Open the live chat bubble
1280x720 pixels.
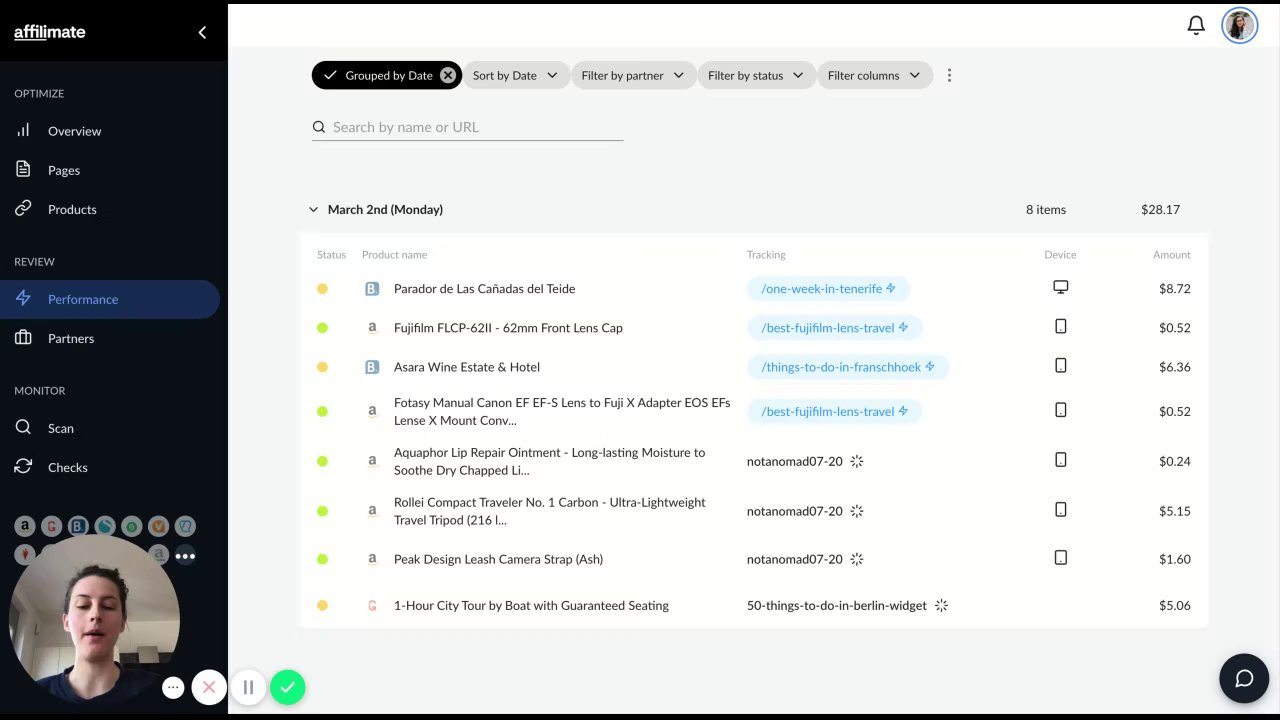(1244, 679)
